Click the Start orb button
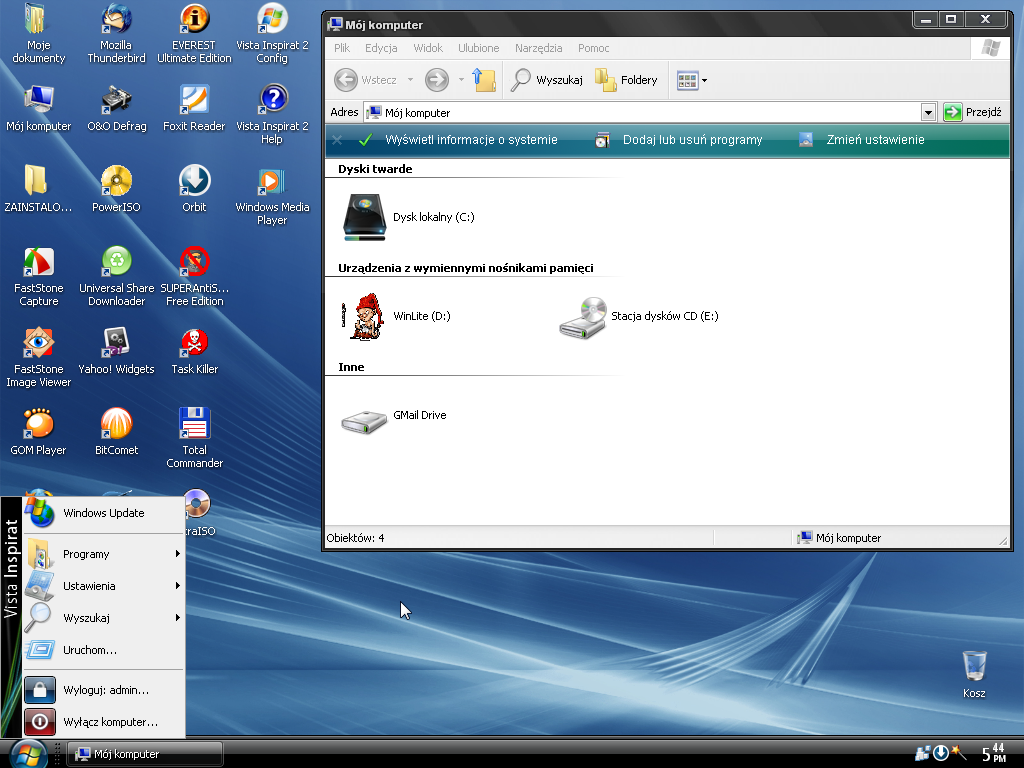This screenshot has height=768, width=1024. [x=29, y=754]
